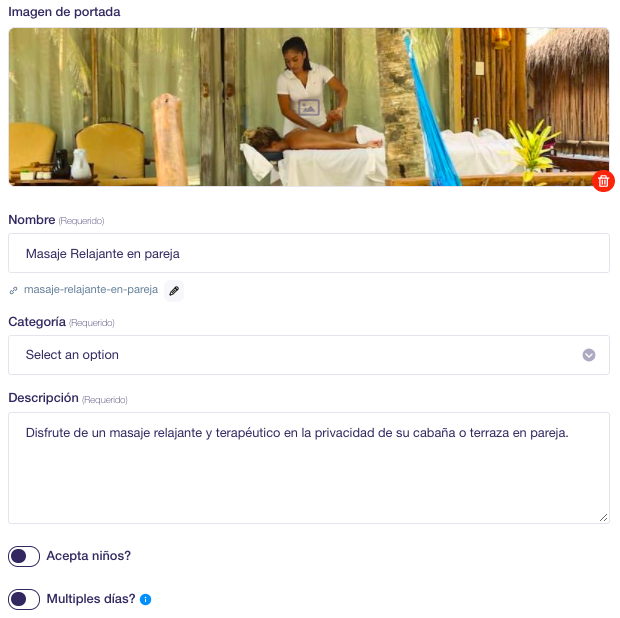Click the Descripción textarea resize handle

(x=603, y=518)
